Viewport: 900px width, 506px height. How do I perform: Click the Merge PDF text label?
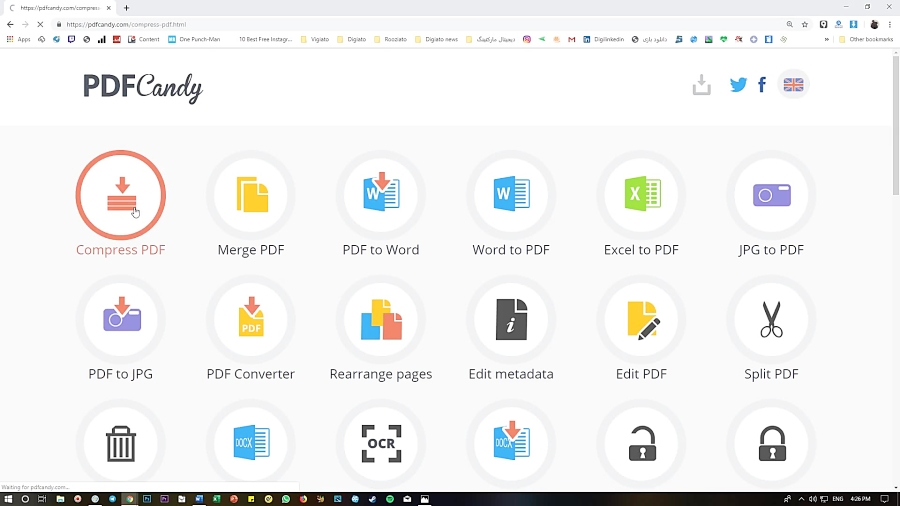[x=251, y=250]
